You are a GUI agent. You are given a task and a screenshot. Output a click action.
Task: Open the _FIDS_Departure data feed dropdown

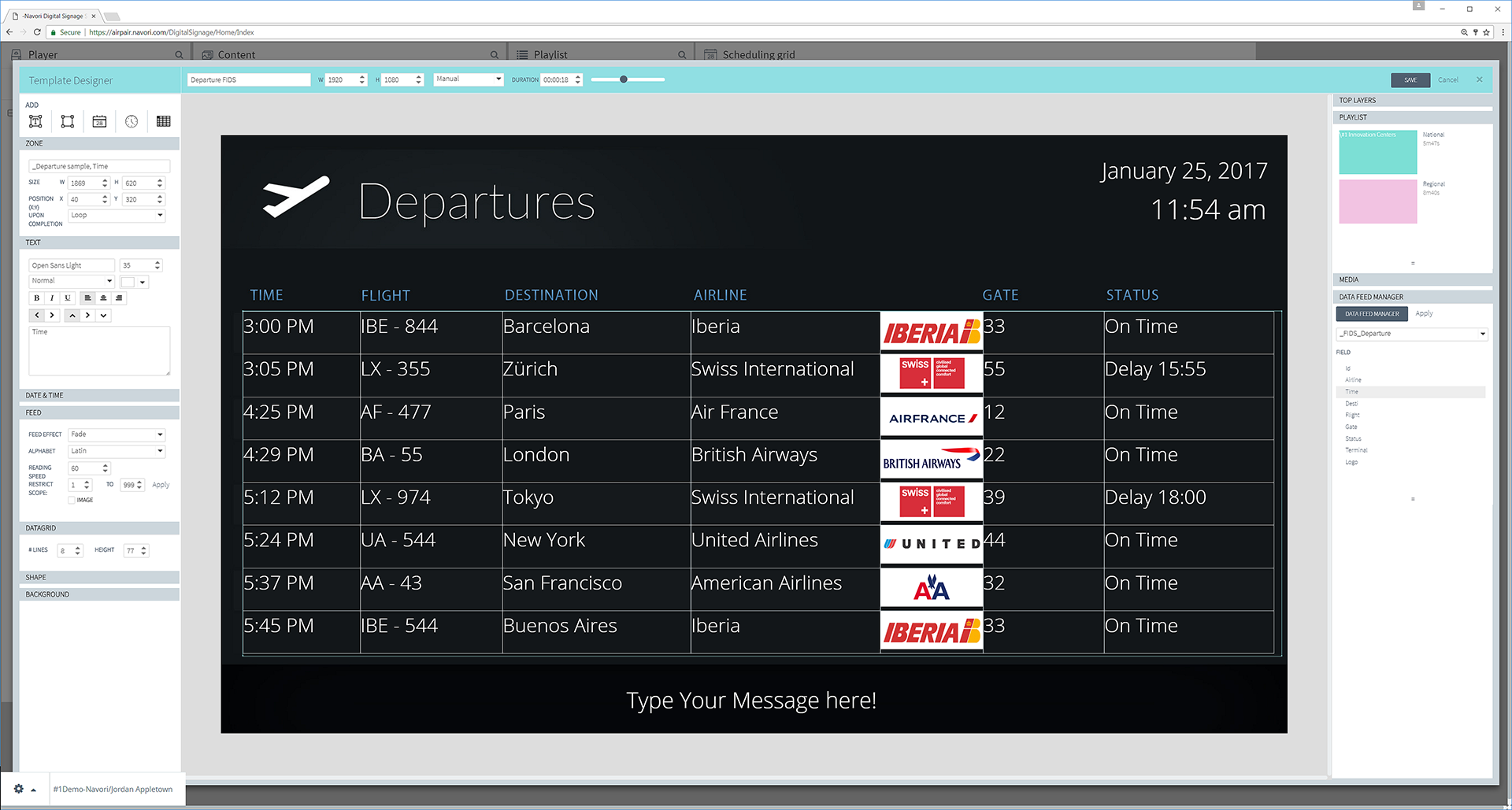[x=1412, y=334]
